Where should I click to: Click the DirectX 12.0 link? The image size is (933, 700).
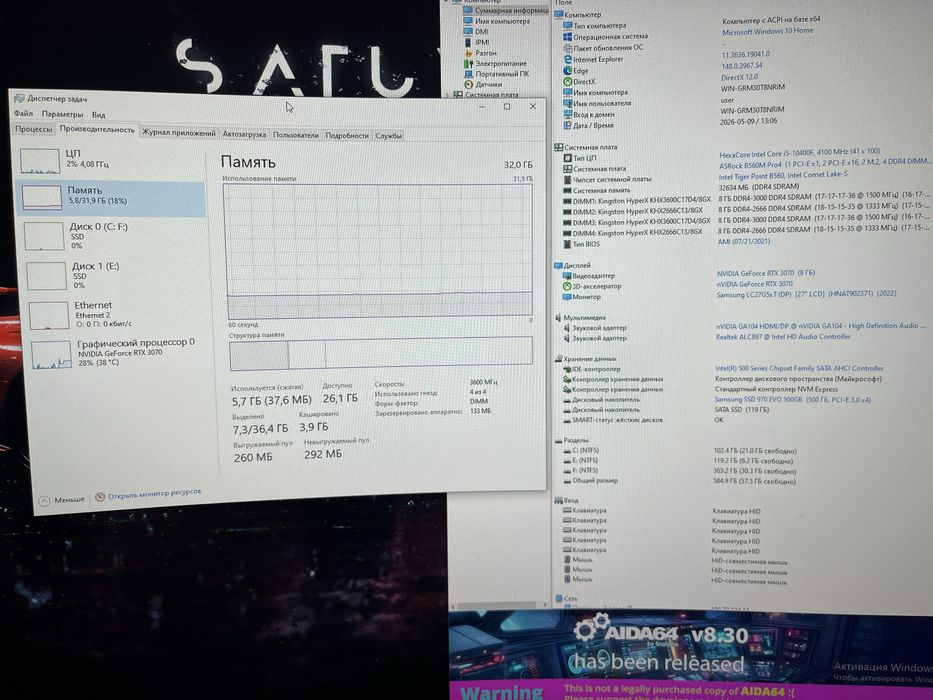pos(740,77)
